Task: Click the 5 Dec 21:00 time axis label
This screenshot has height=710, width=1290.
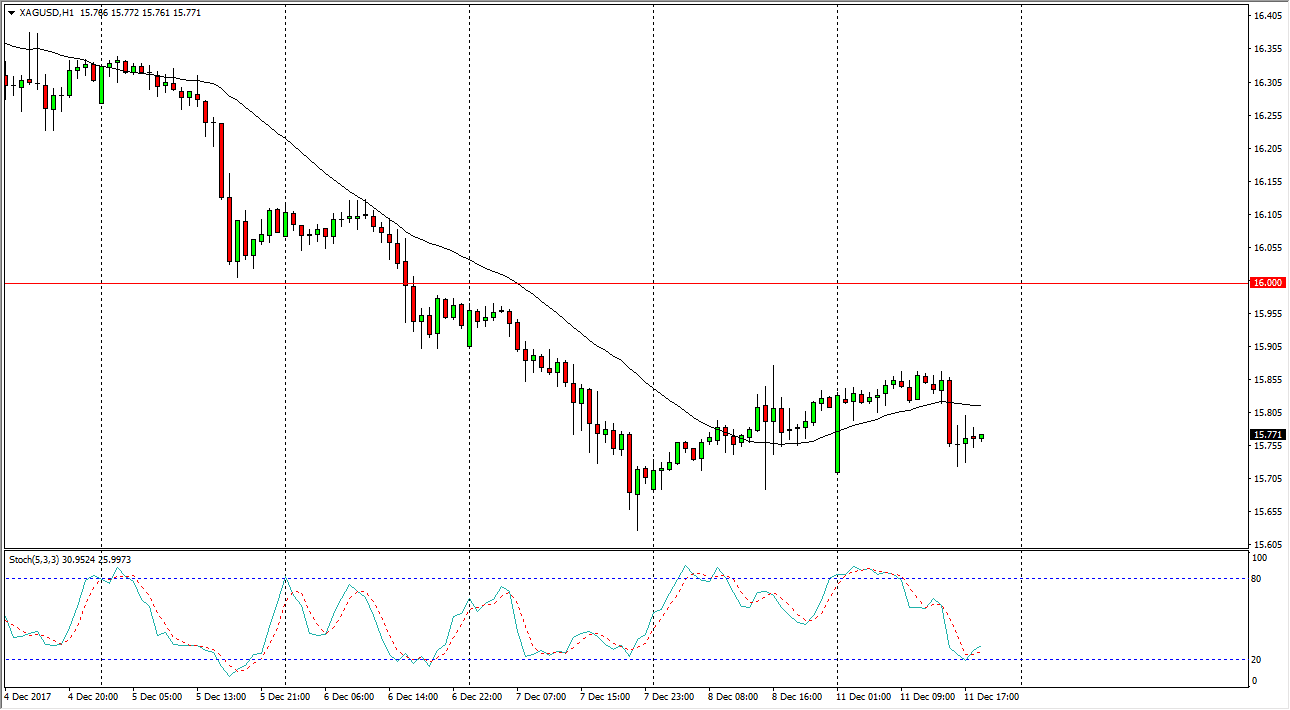Action: [287, 697]
